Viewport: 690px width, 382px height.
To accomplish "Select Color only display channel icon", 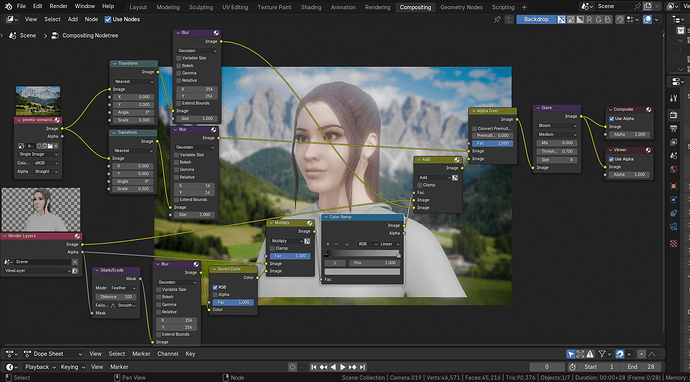I will point(571,19).
